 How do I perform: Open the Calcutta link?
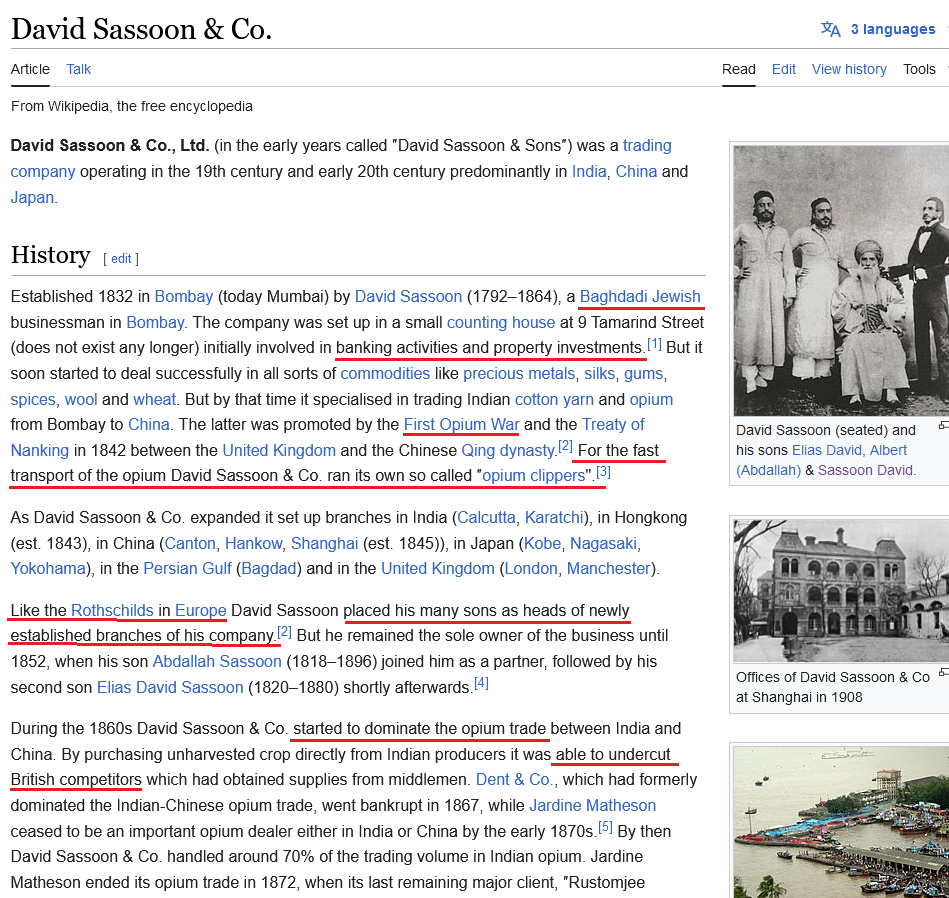[486, 518]
